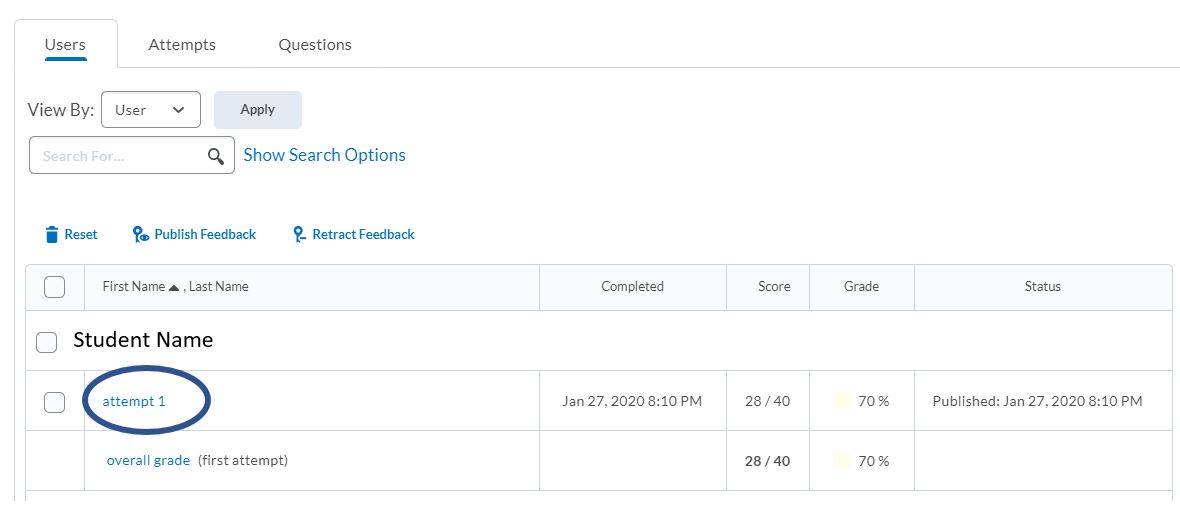Open the overall grade link
1180x507 pixels.
(x=148, y=461)
